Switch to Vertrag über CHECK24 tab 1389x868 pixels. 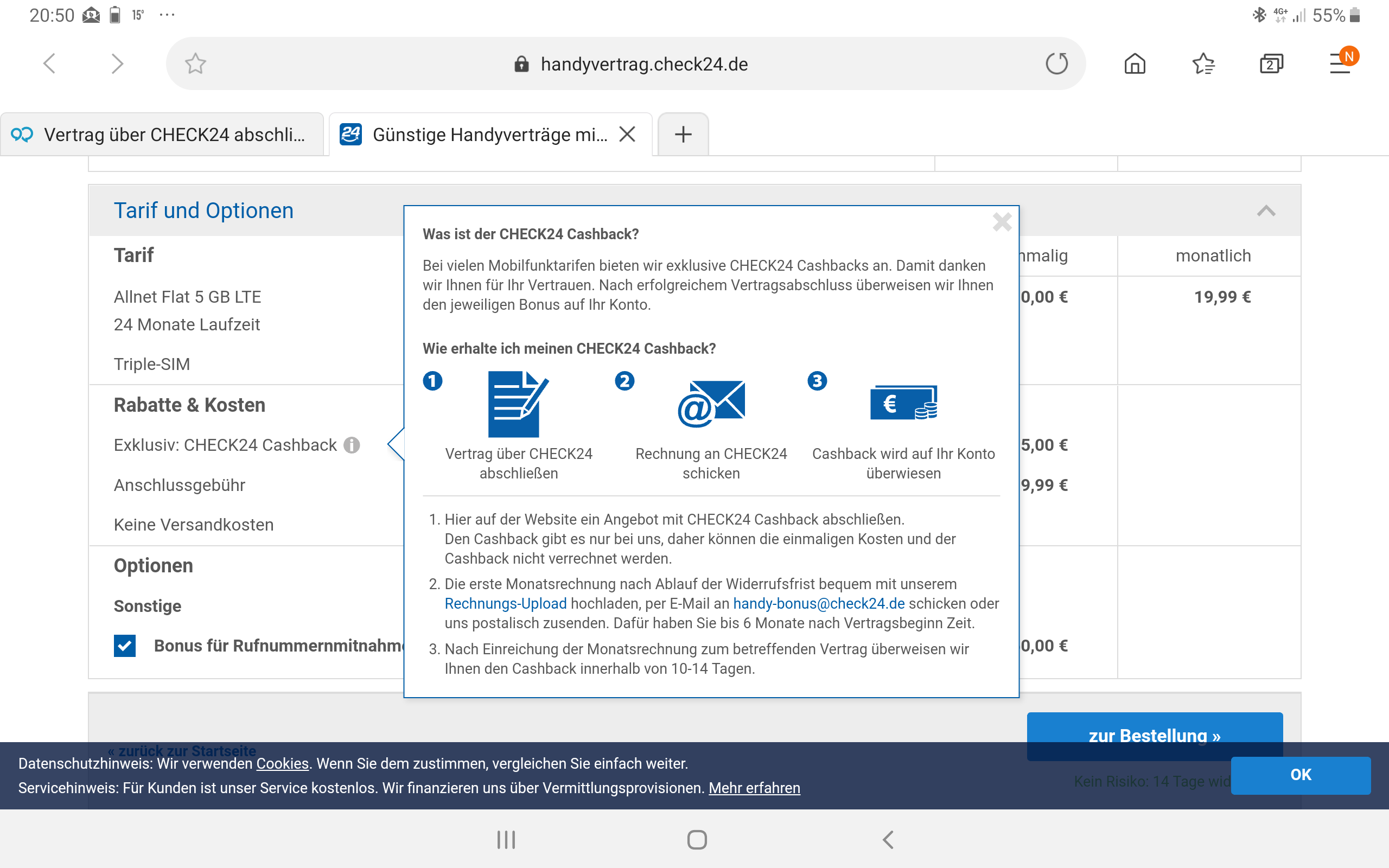pos(162,135)
